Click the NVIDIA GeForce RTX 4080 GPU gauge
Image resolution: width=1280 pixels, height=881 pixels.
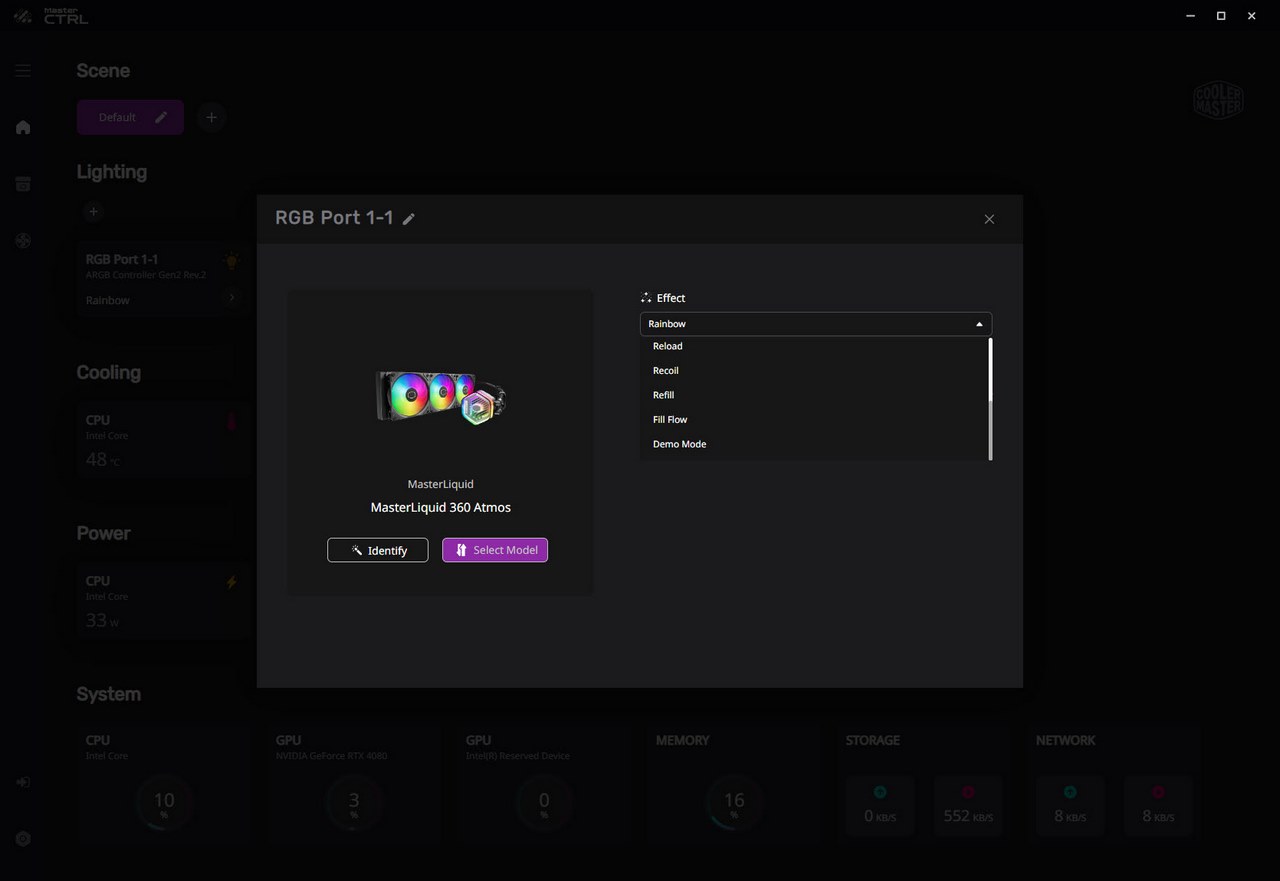(354, 802)
